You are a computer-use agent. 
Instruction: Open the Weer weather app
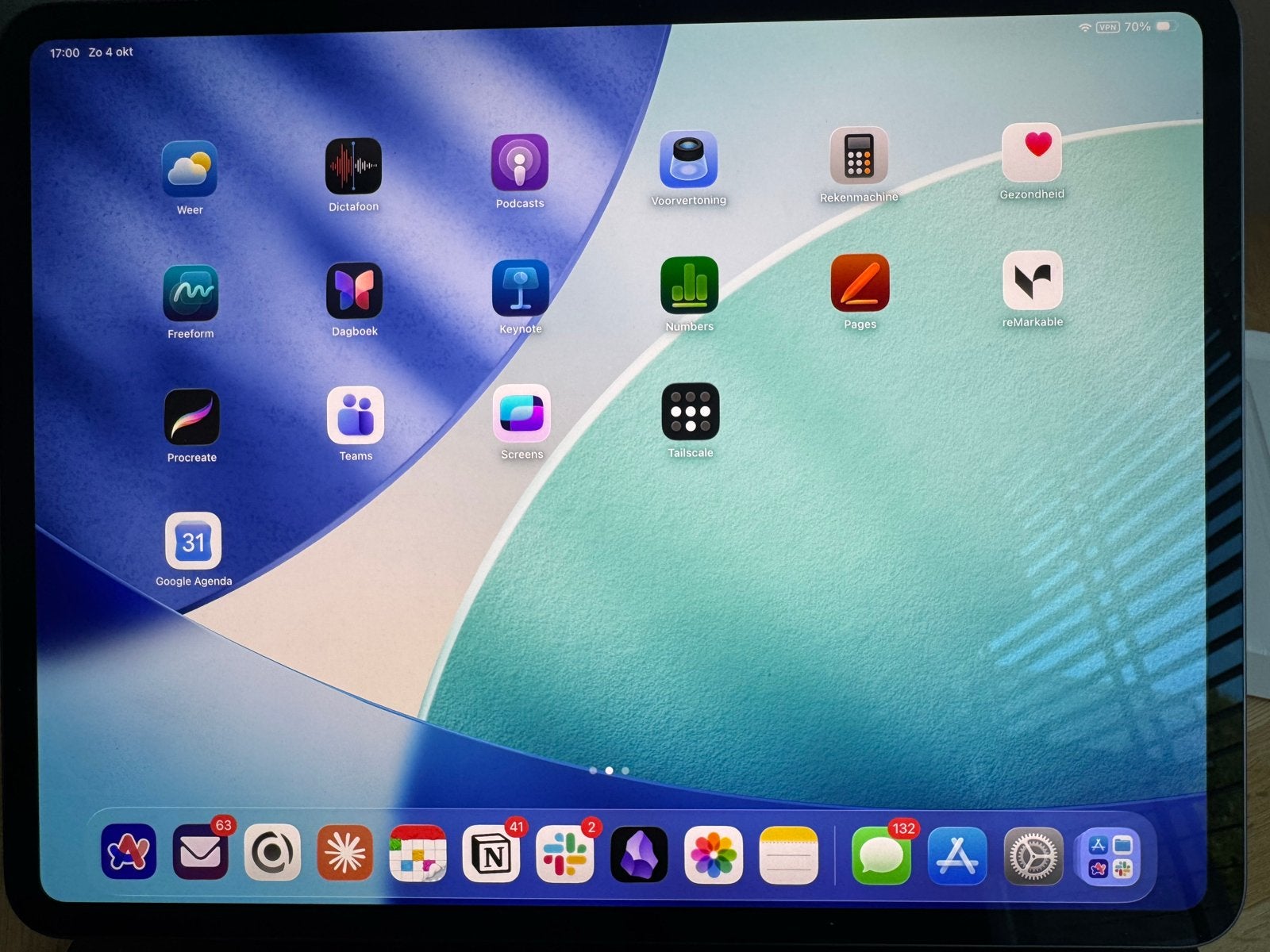click(x=190, y=169)
